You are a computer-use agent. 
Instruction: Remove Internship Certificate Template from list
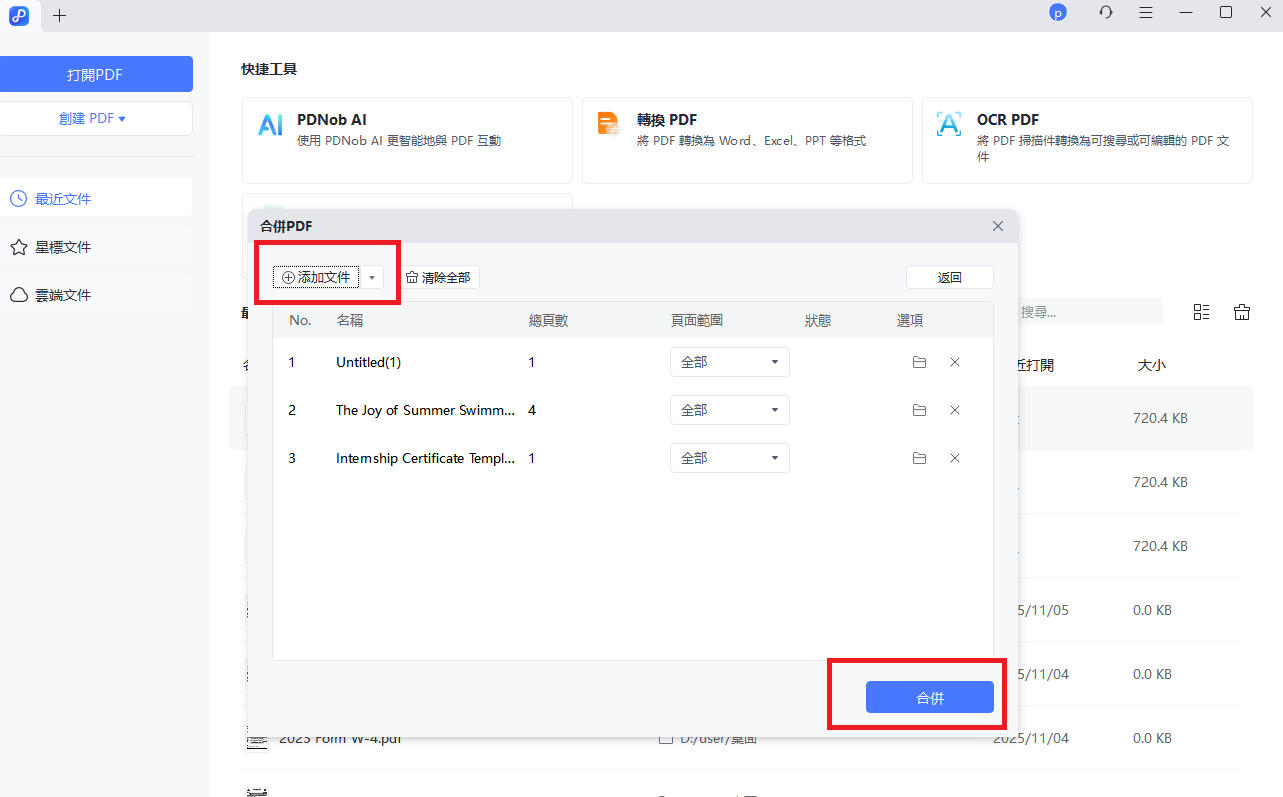pos(954,458)
